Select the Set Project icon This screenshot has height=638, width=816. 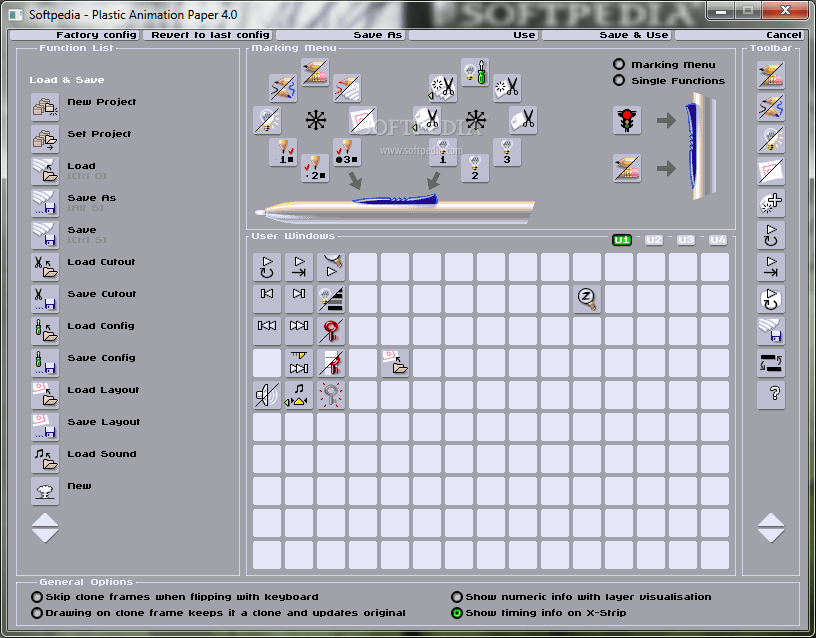45,139
